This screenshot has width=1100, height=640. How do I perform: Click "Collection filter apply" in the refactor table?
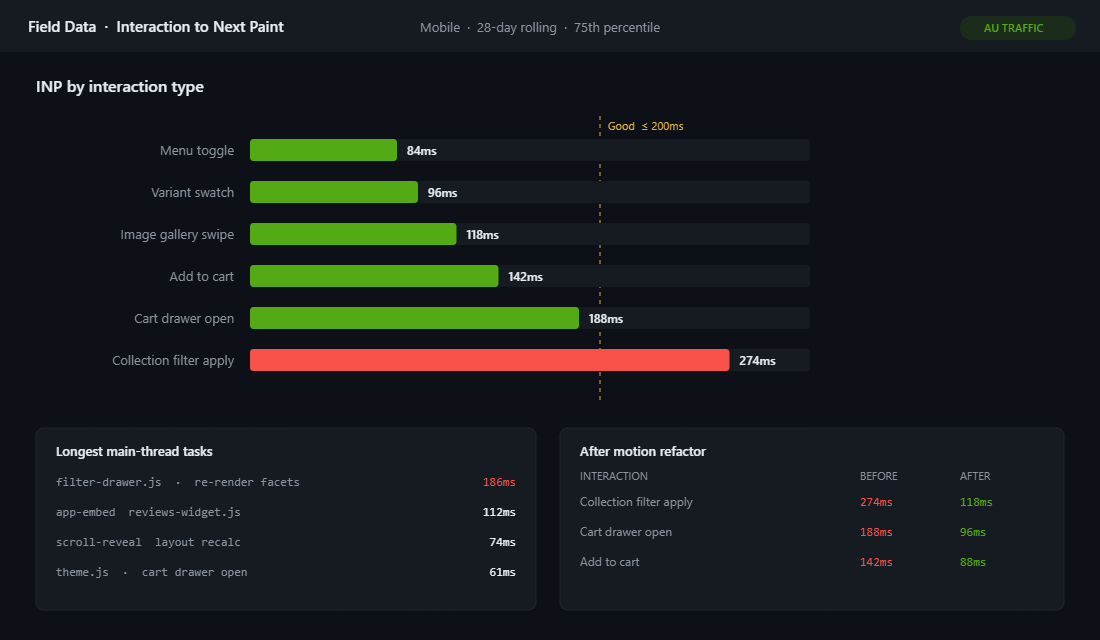click(636, 502)
